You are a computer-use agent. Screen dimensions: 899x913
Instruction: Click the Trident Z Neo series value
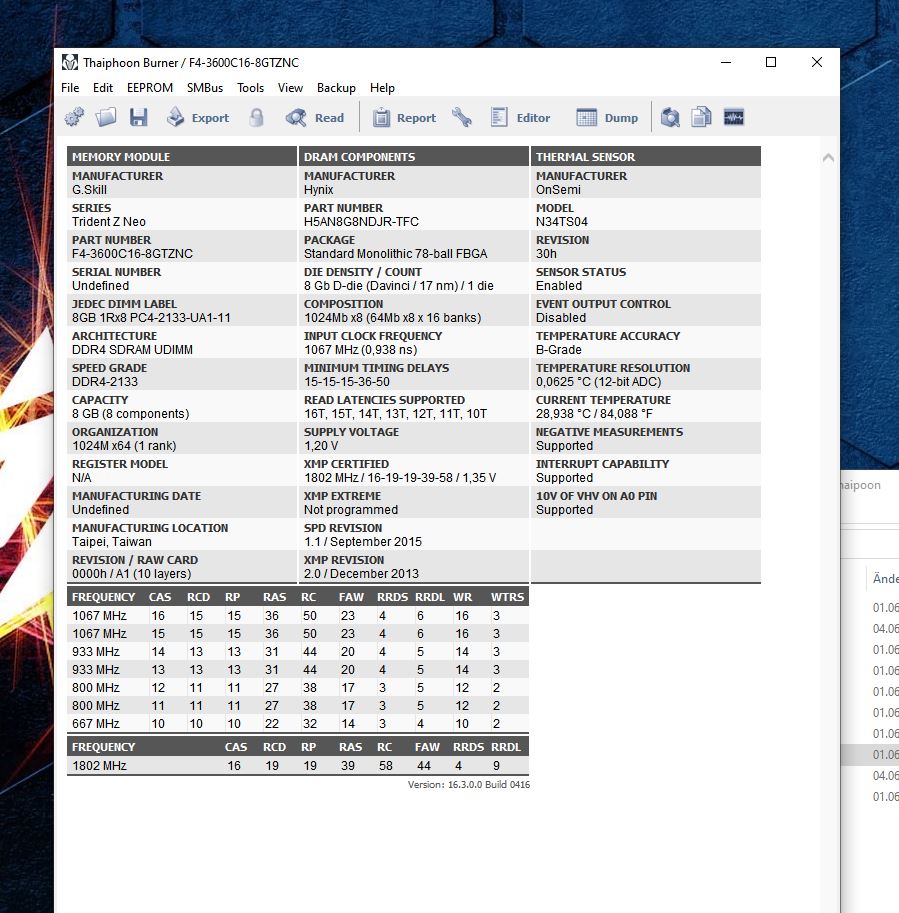click(x=109, y=222)
